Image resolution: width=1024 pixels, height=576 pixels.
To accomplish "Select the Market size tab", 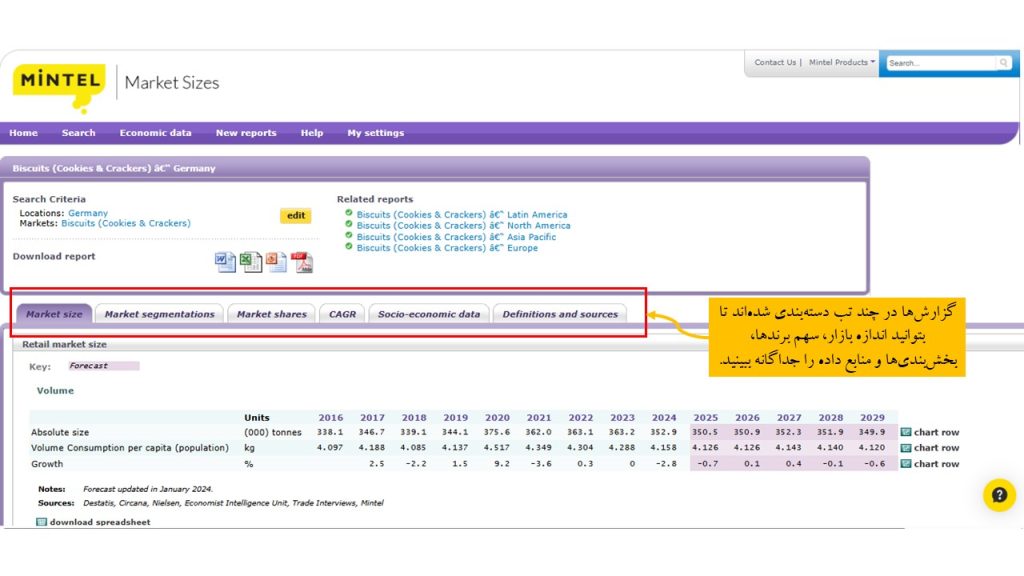I will point(54,314).
